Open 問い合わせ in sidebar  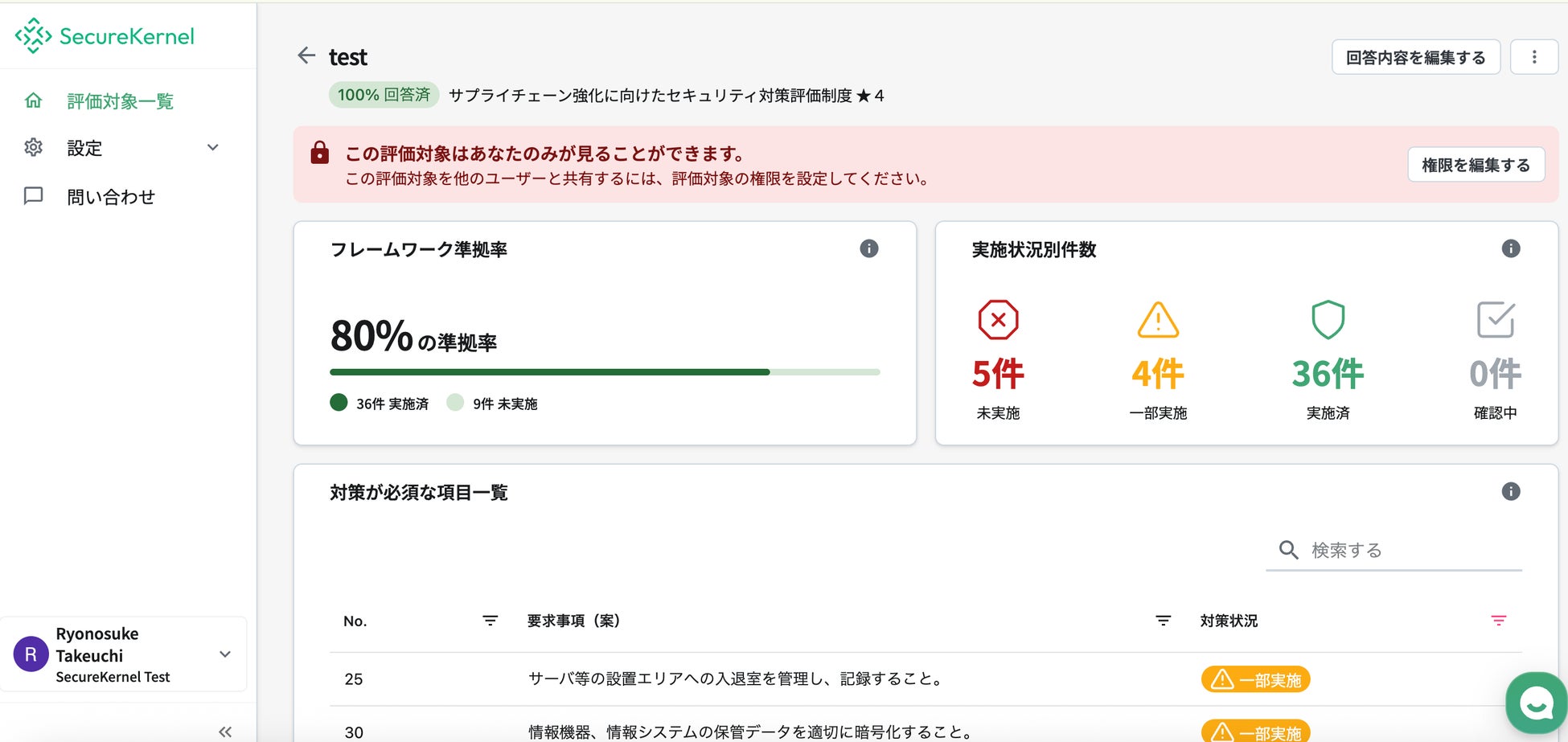(x=111, y=197)
